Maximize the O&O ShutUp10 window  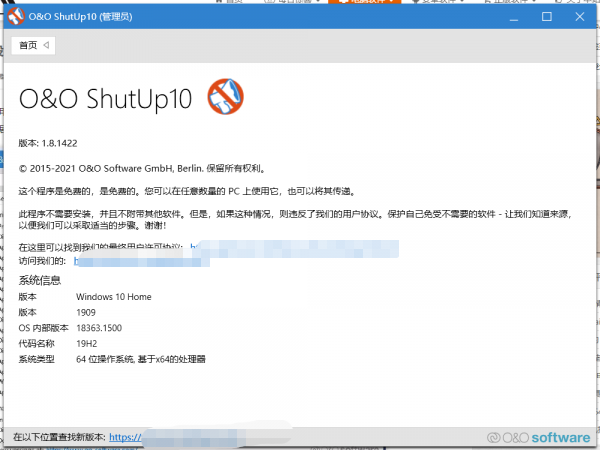[547, 17]
